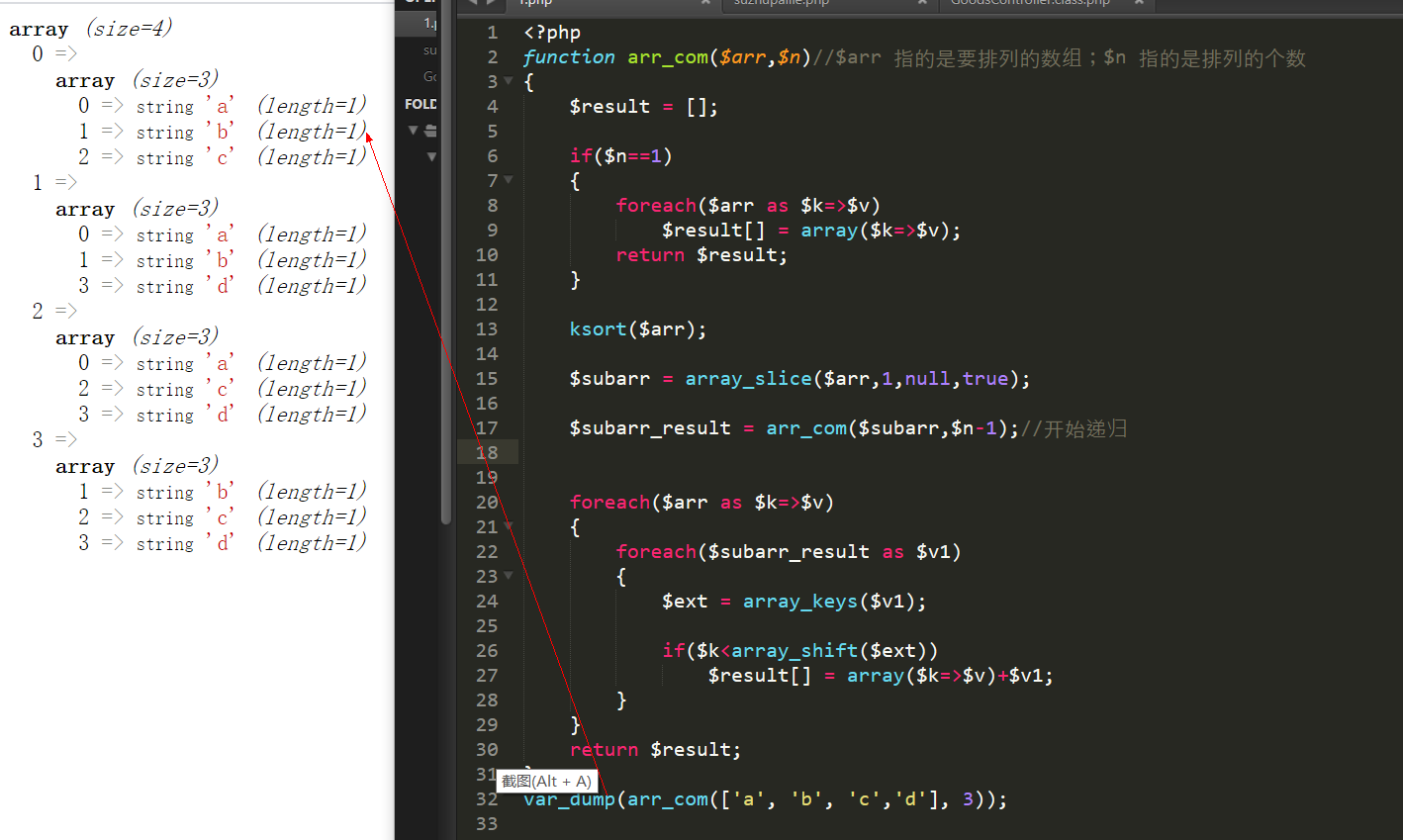The image size is (1403, 840).
Task: Click 'array($k=>$v)+$v1;' on line 27
Action: 950,676
